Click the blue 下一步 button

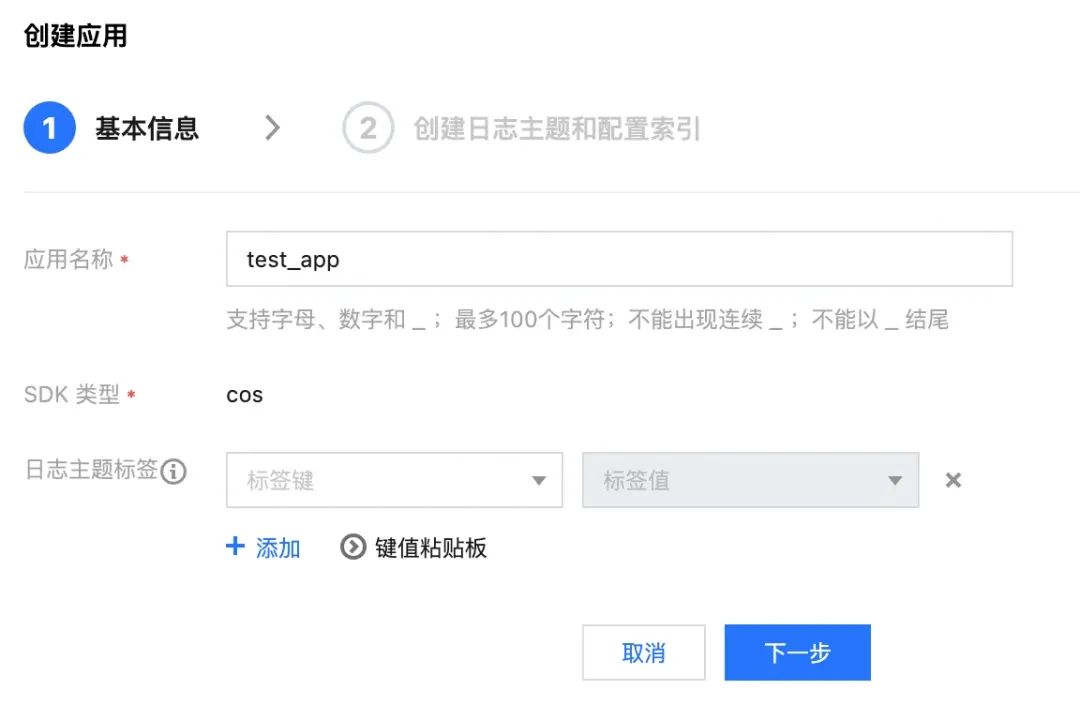797,652
